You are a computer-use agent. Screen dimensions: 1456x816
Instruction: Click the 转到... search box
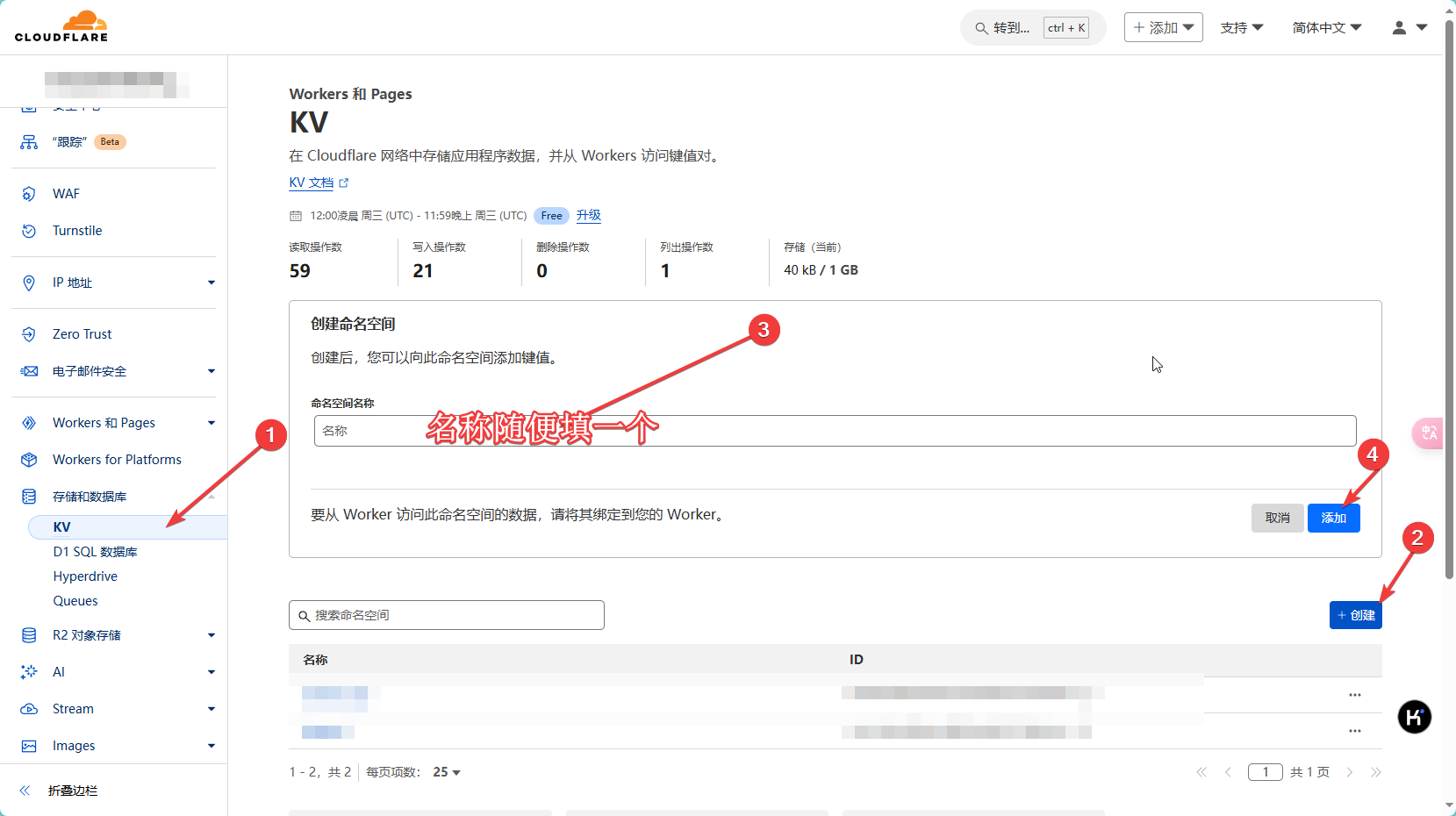tap(1033, 28)
